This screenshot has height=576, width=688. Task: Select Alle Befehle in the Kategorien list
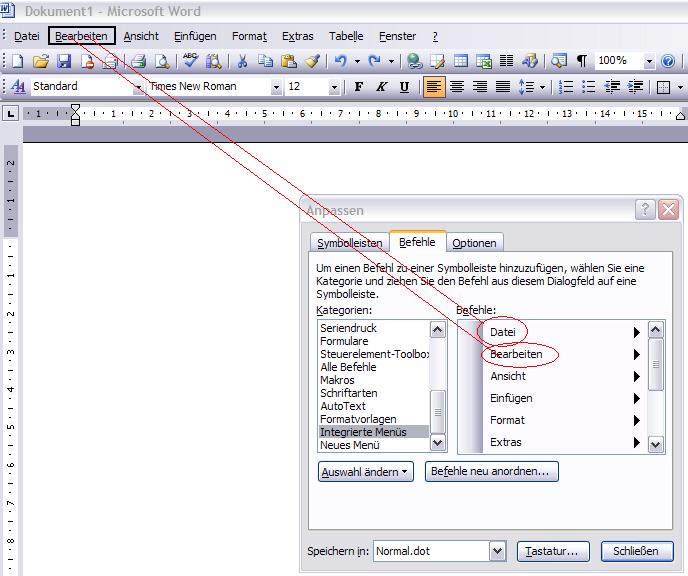[x=348, y=367]
